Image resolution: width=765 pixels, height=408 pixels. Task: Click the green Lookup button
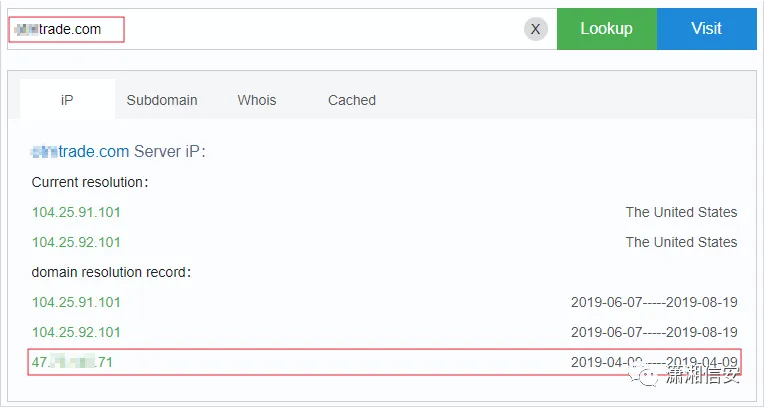click(606, 29)
